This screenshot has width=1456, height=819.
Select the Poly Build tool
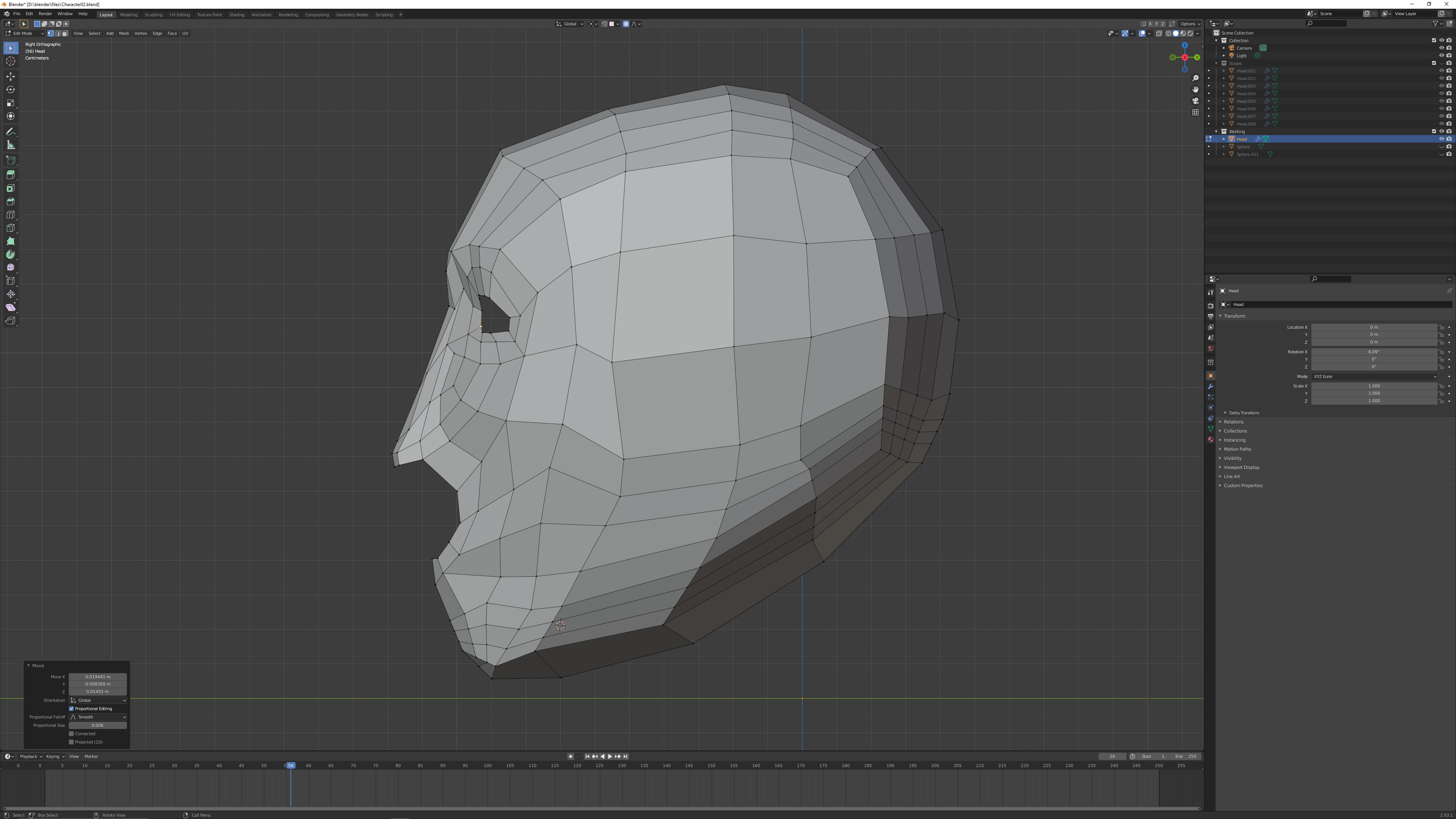tap(11, 242)
